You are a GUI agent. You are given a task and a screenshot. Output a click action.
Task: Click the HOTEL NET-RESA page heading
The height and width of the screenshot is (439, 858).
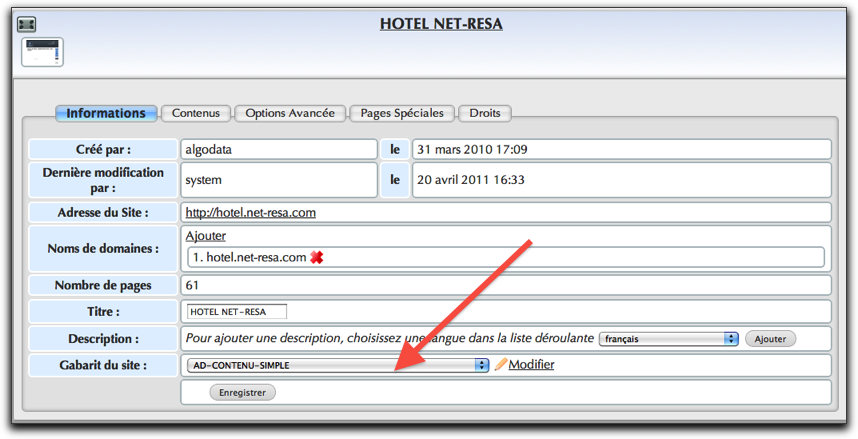[x=441, y=24]
